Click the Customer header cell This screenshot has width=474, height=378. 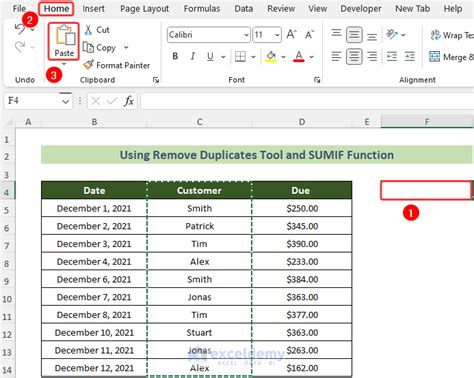click(x=199, y=190)
